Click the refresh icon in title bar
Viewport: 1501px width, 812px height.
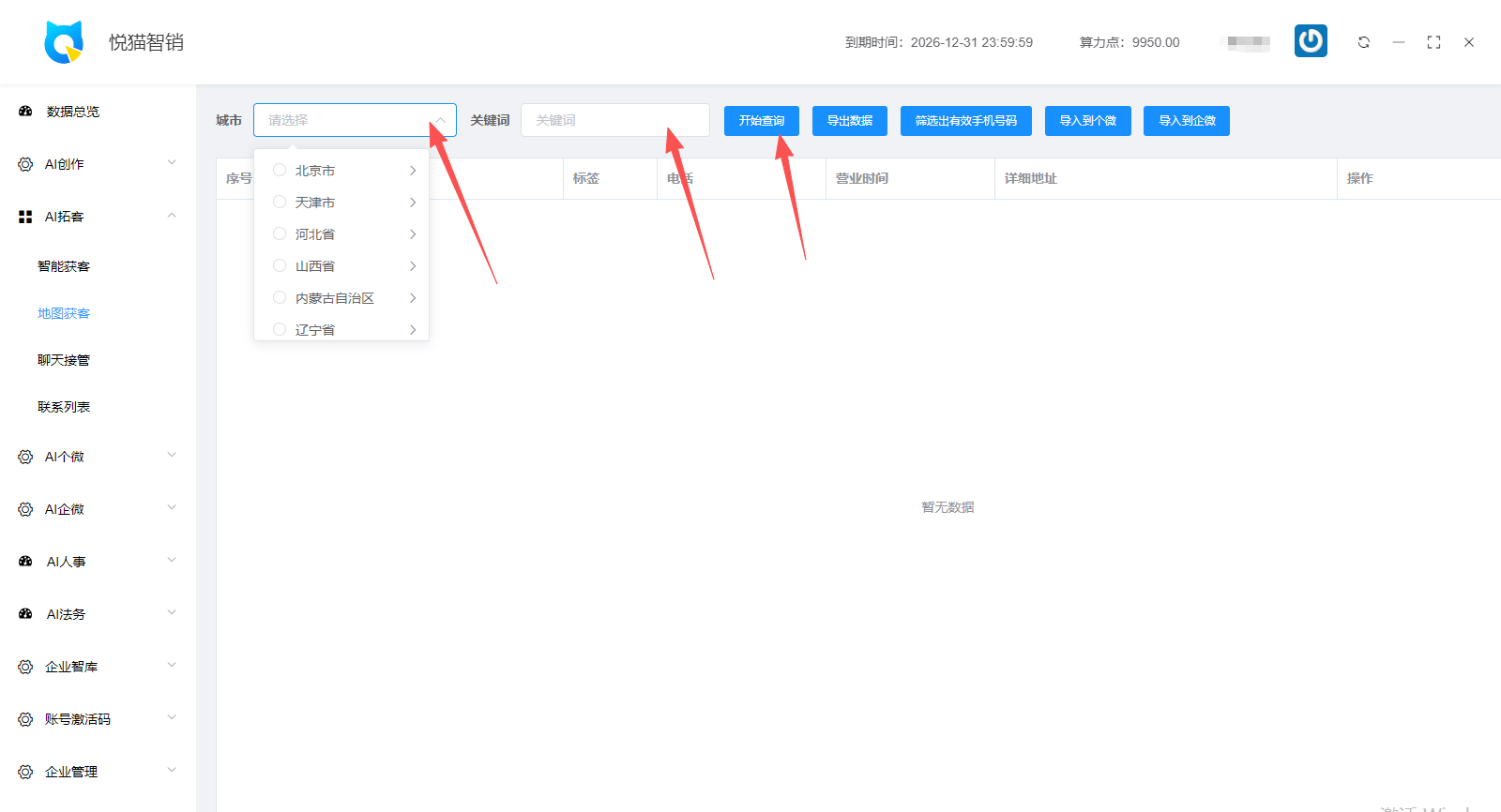coord(1364,42)
